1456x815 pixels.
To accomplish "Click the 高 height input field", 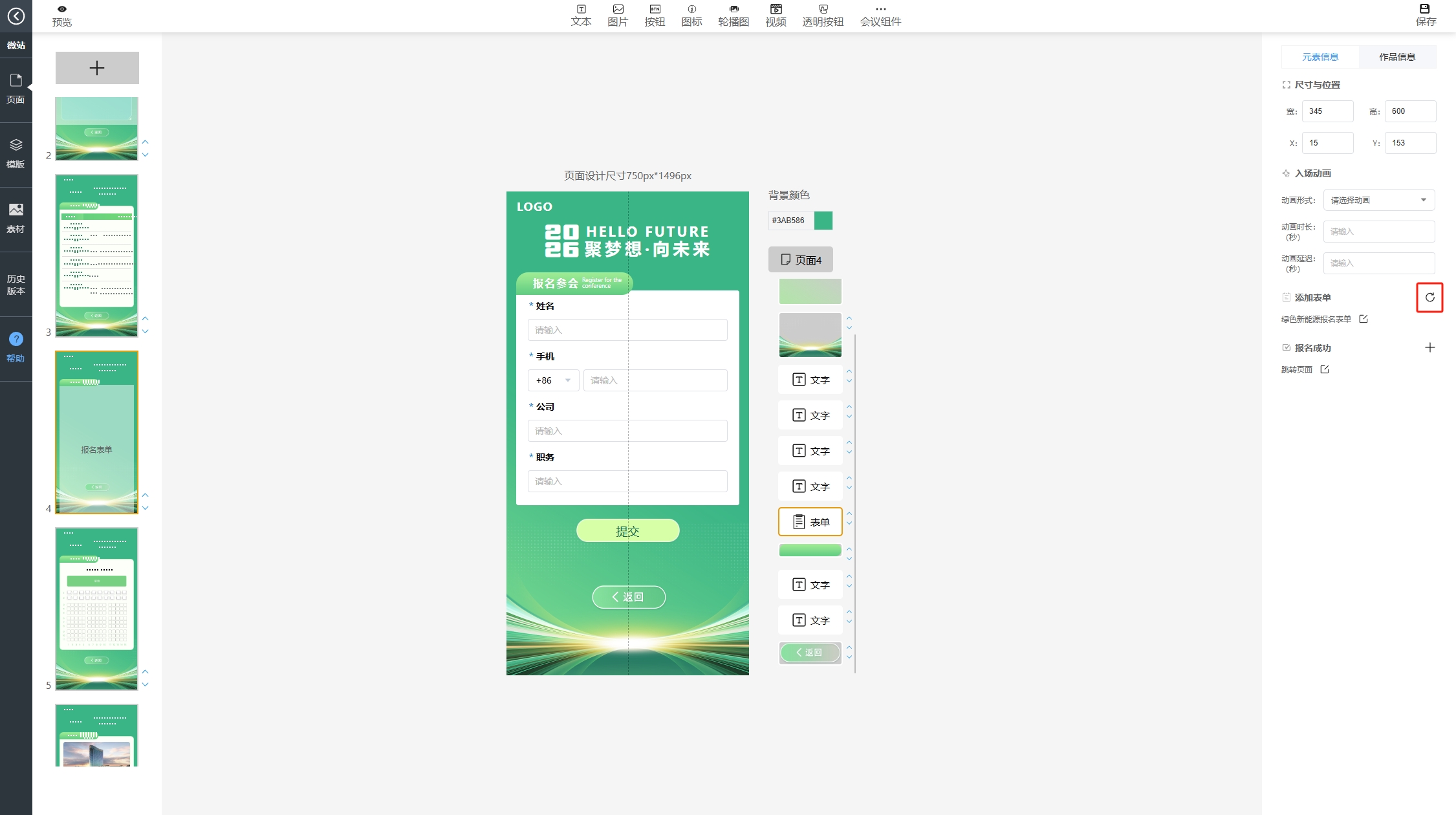I will pos(1410,111).
